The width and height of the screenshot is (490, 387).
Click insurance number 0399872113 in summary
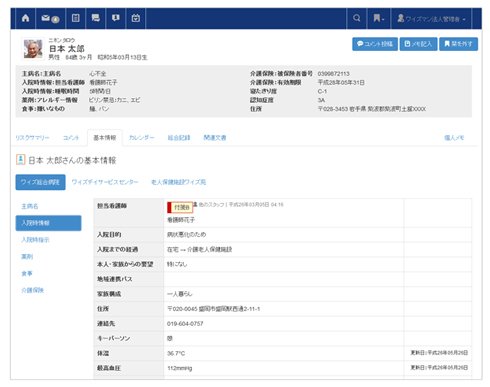coord(333,74)
